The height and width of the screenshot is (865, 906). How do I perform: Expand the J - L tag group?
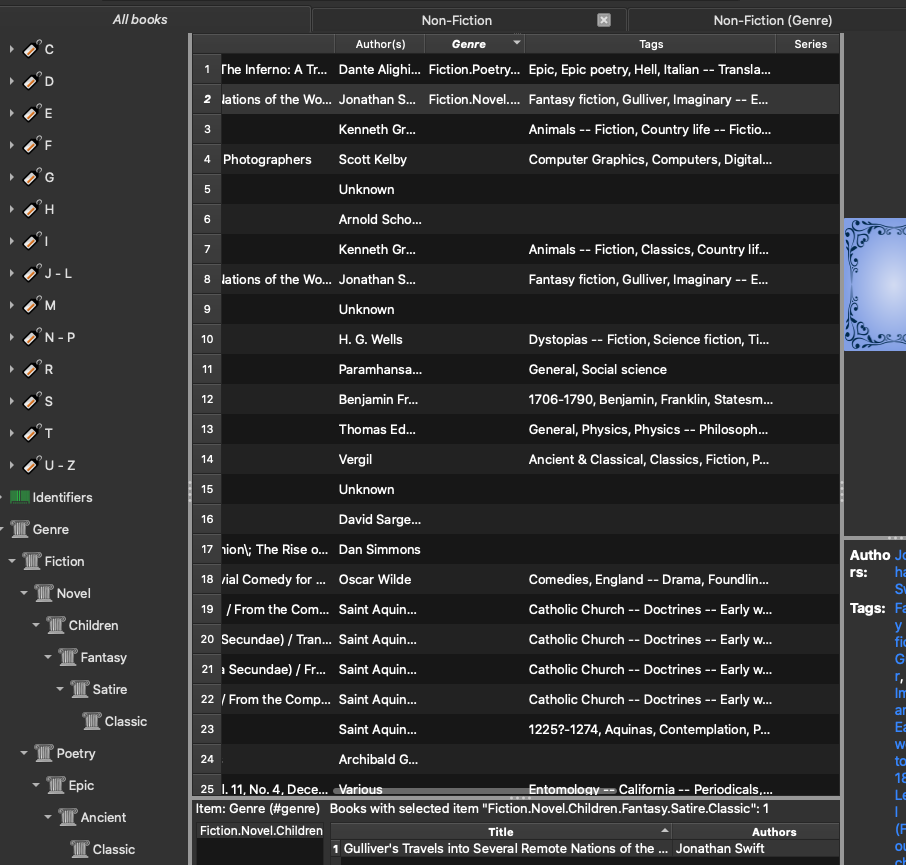pyautogui.click(x=12, y=273)
